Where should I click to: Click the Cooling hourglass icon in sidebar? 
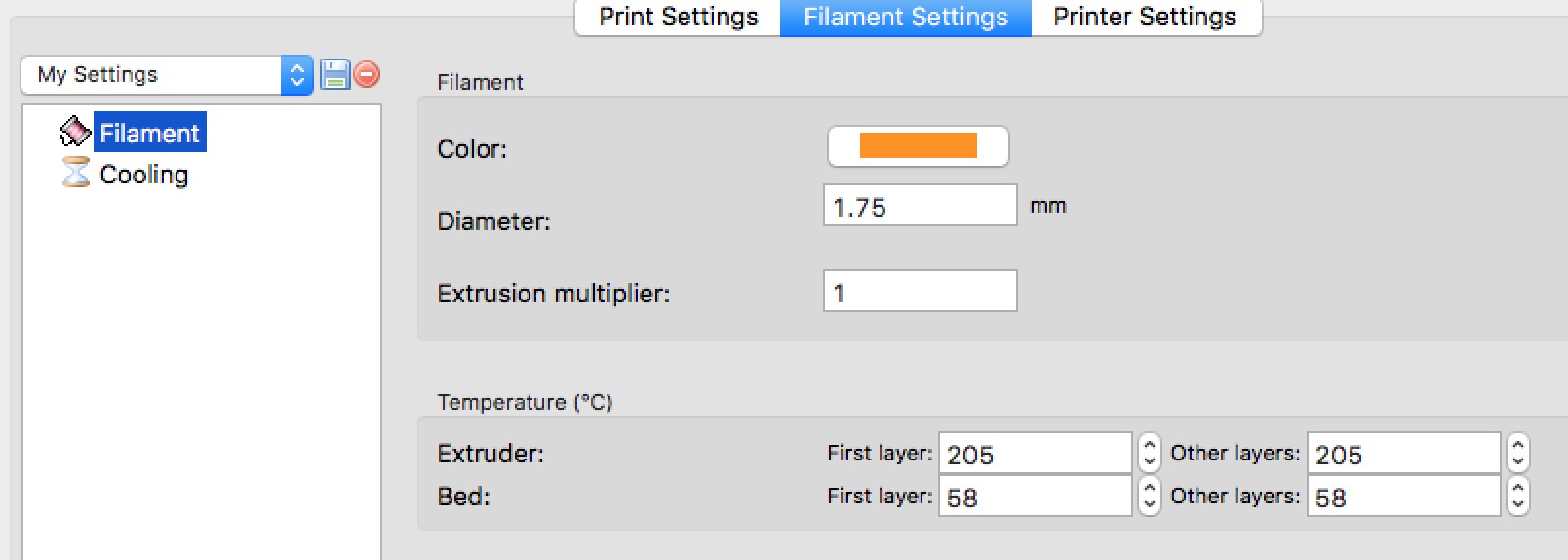pos(75,173)
